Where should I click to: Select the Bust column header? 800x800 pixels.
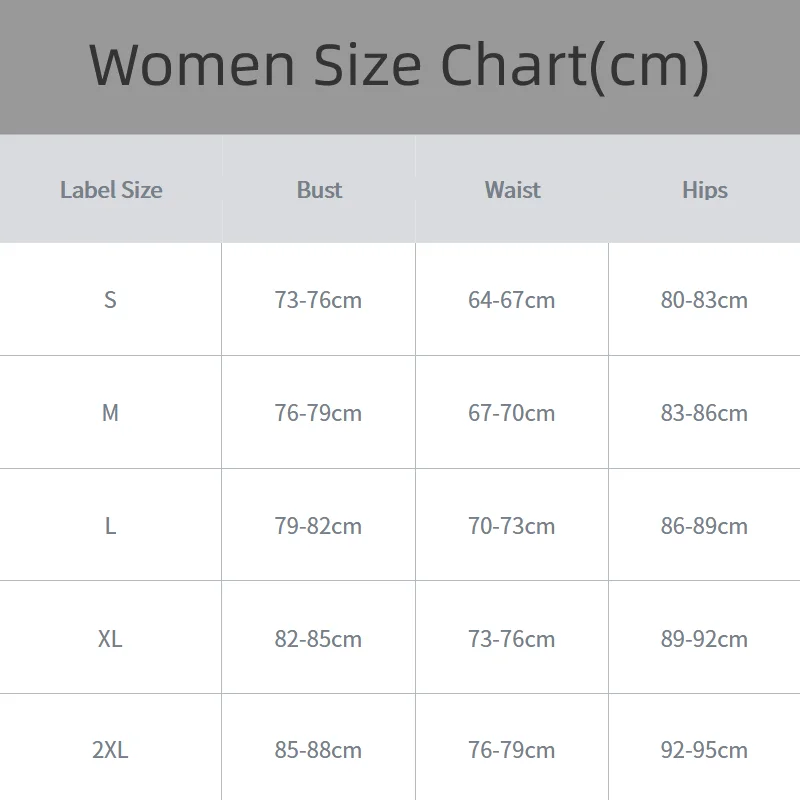click(319, 190)
